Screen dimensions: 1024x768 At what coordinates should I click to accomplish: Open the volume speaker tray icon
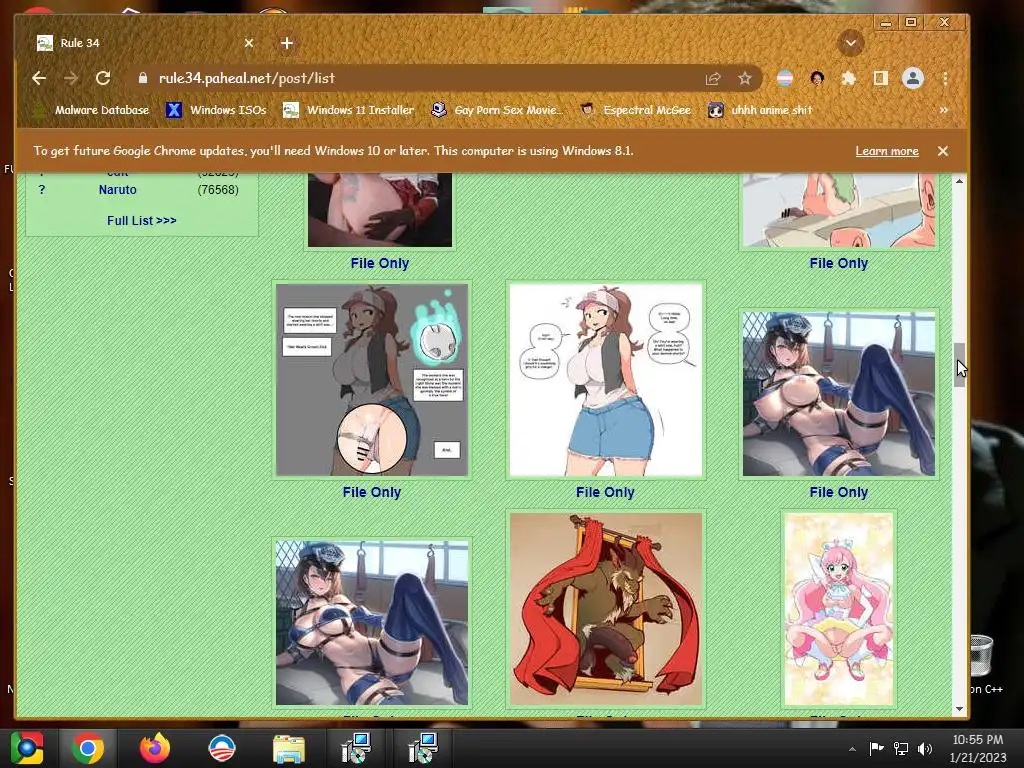pos(925,748)
